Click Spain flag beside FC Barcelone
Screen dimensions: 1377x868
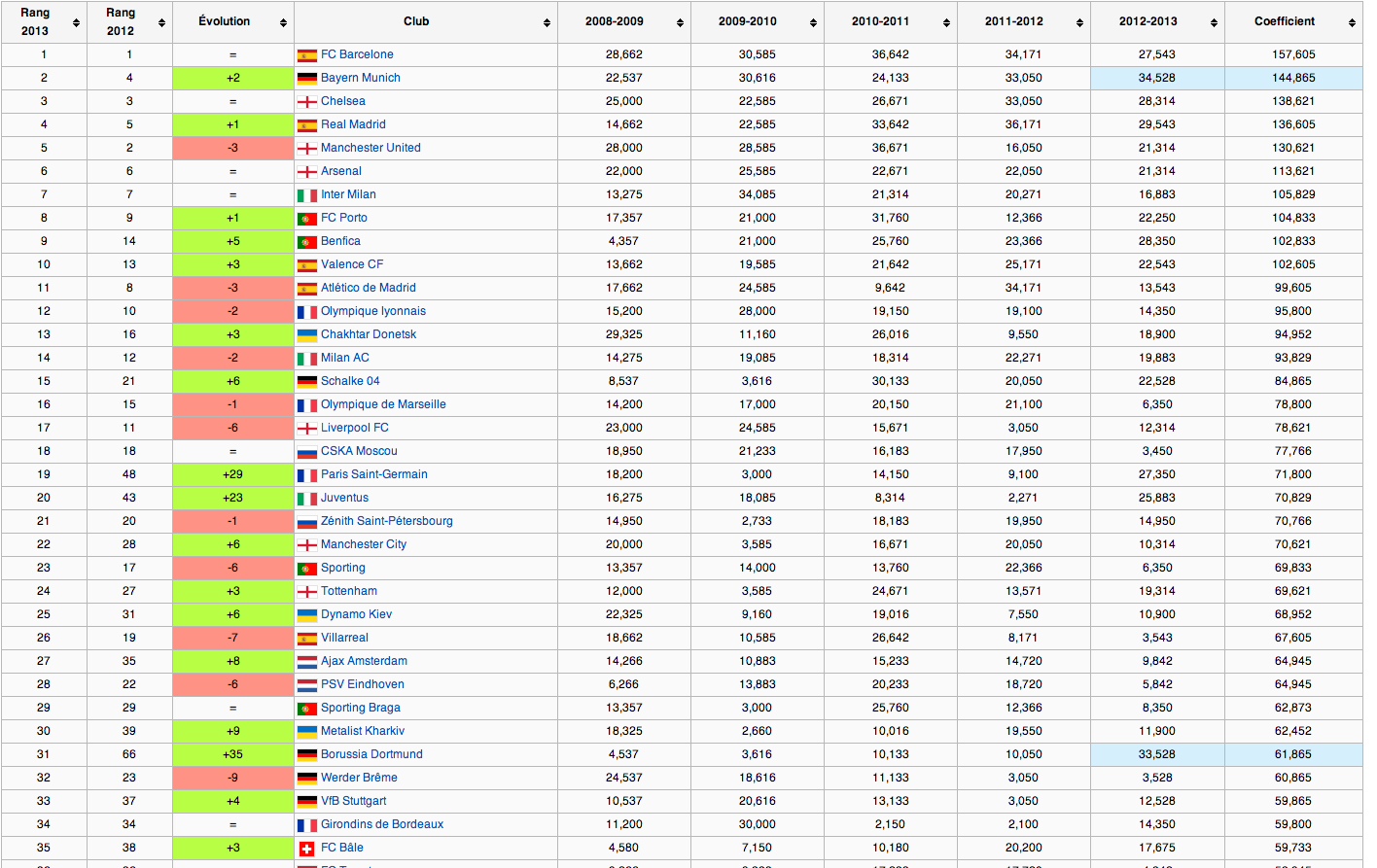[307, 55]
